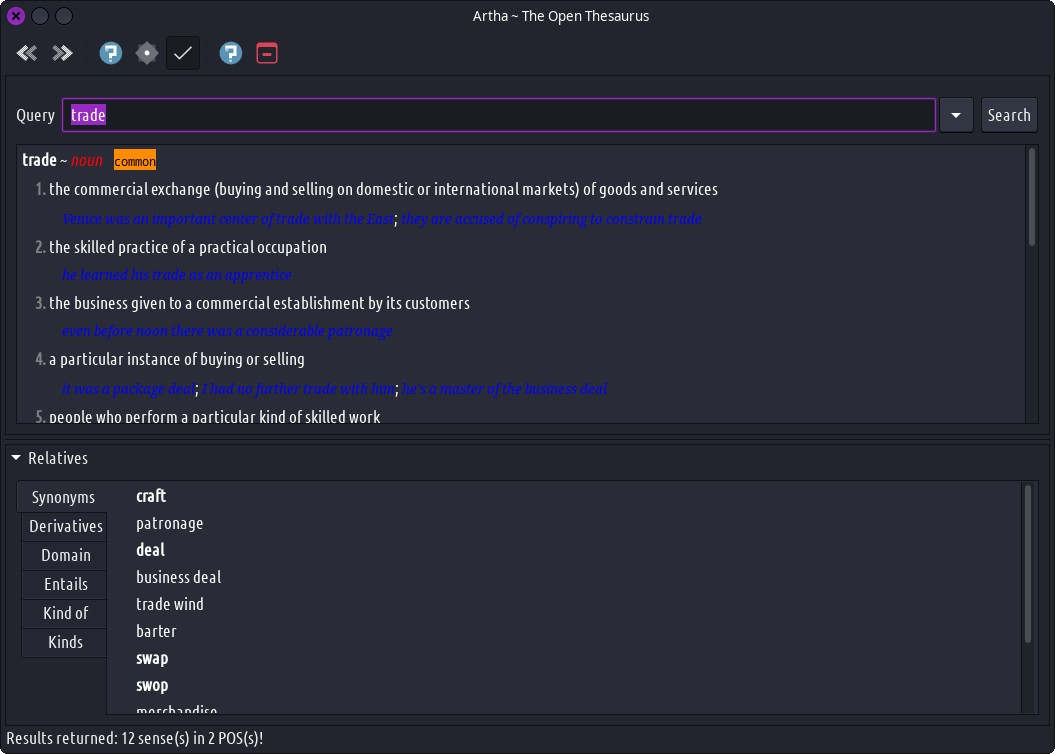The height and width of the screenshot is (754, 1055).
Task: Select the synonym "craft" in the list
Action: click(151, 496)
